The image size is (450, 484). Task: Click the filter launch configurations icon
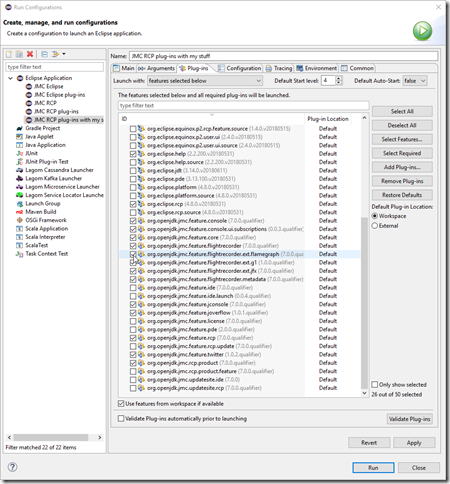pos(55,54)
